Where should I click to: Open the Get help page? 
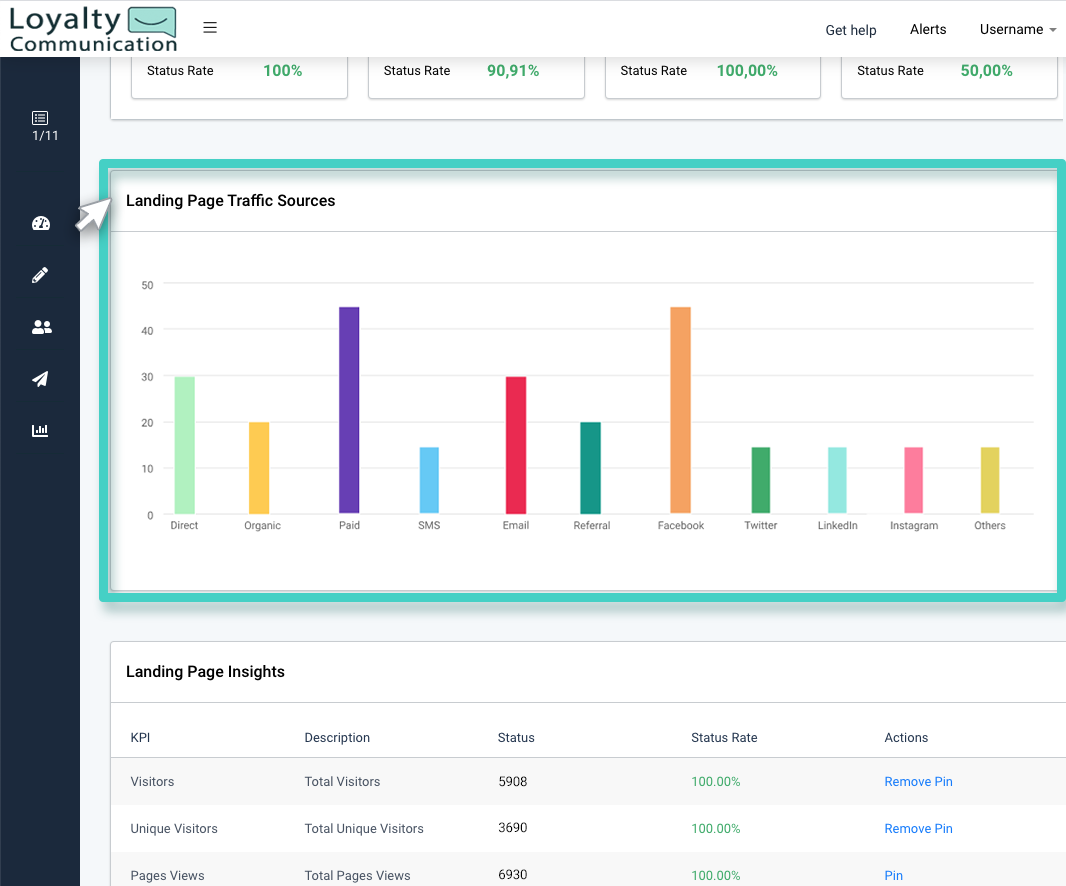851,30
